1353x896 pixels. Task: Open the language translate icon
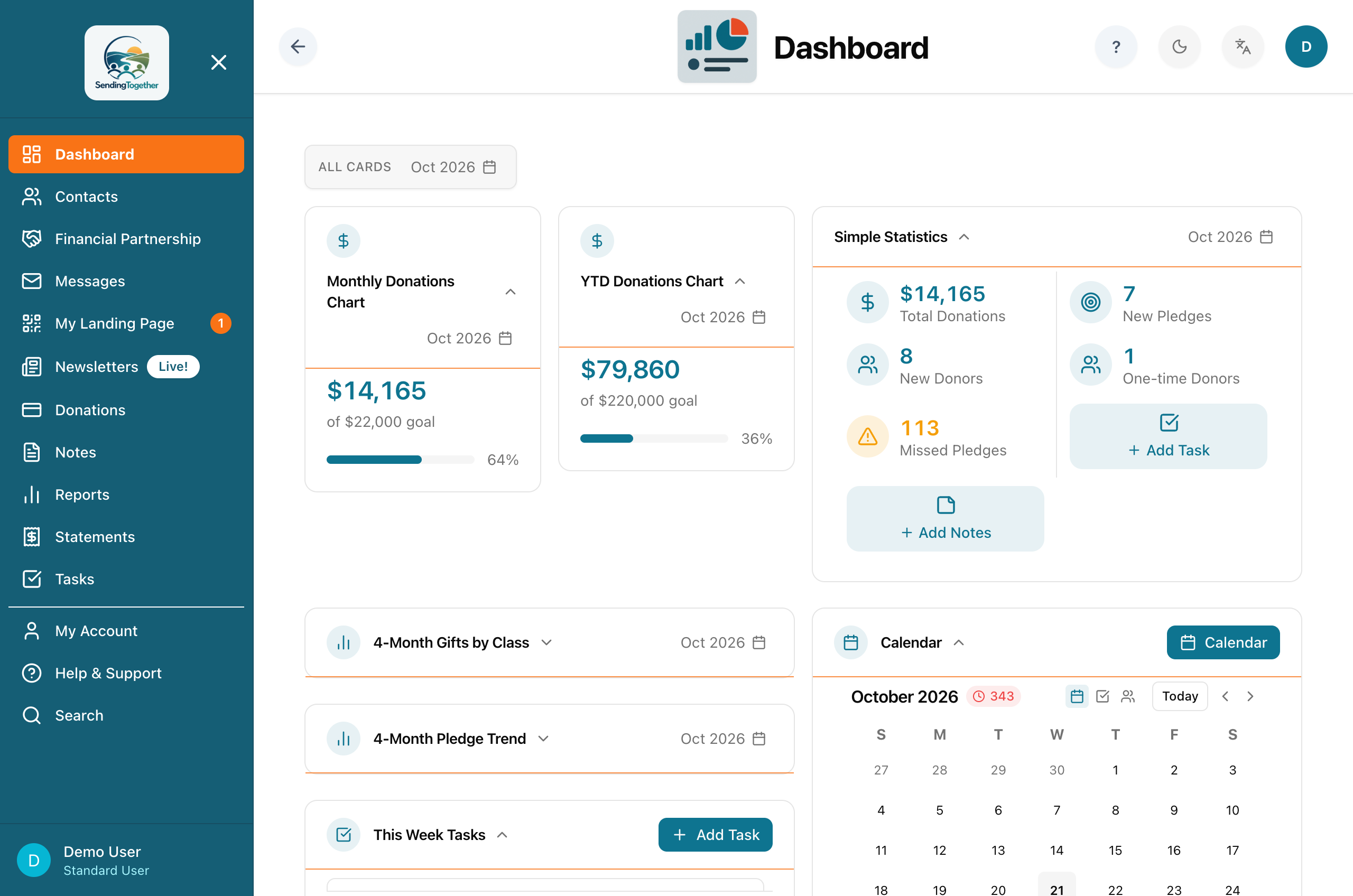1243,46
